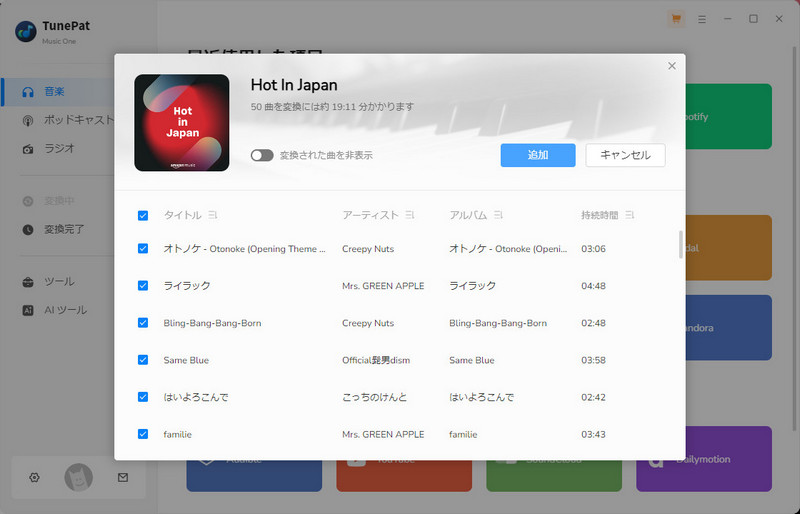Open the mail envelope icon

[x=123, y=478]
